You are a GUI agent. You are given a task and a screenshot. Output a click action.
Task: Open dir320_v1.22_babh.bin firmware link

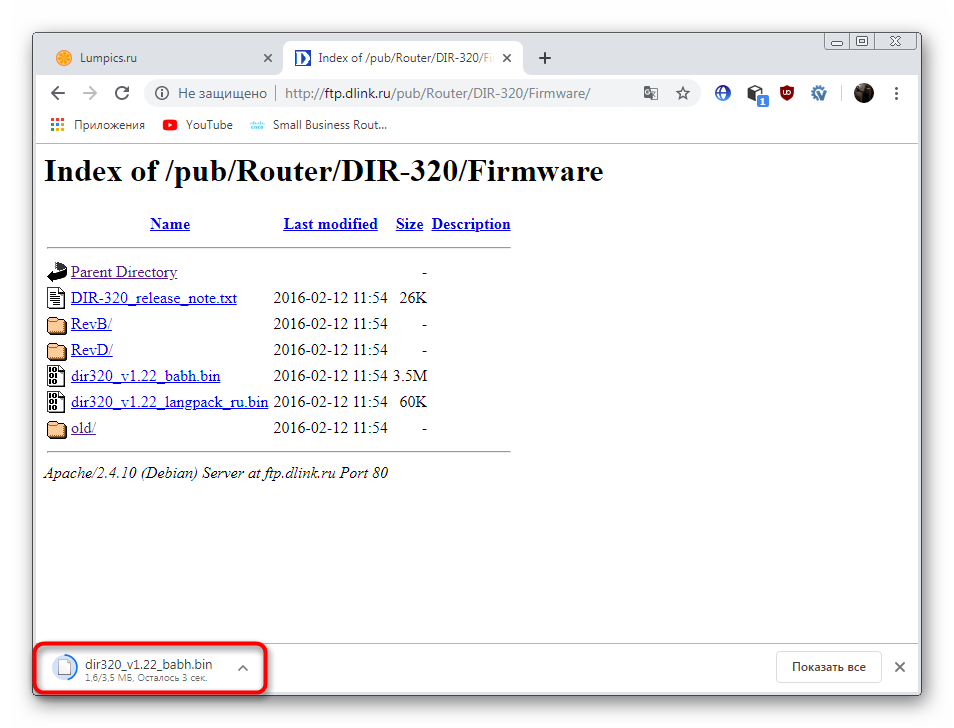(x=145, y=376)
